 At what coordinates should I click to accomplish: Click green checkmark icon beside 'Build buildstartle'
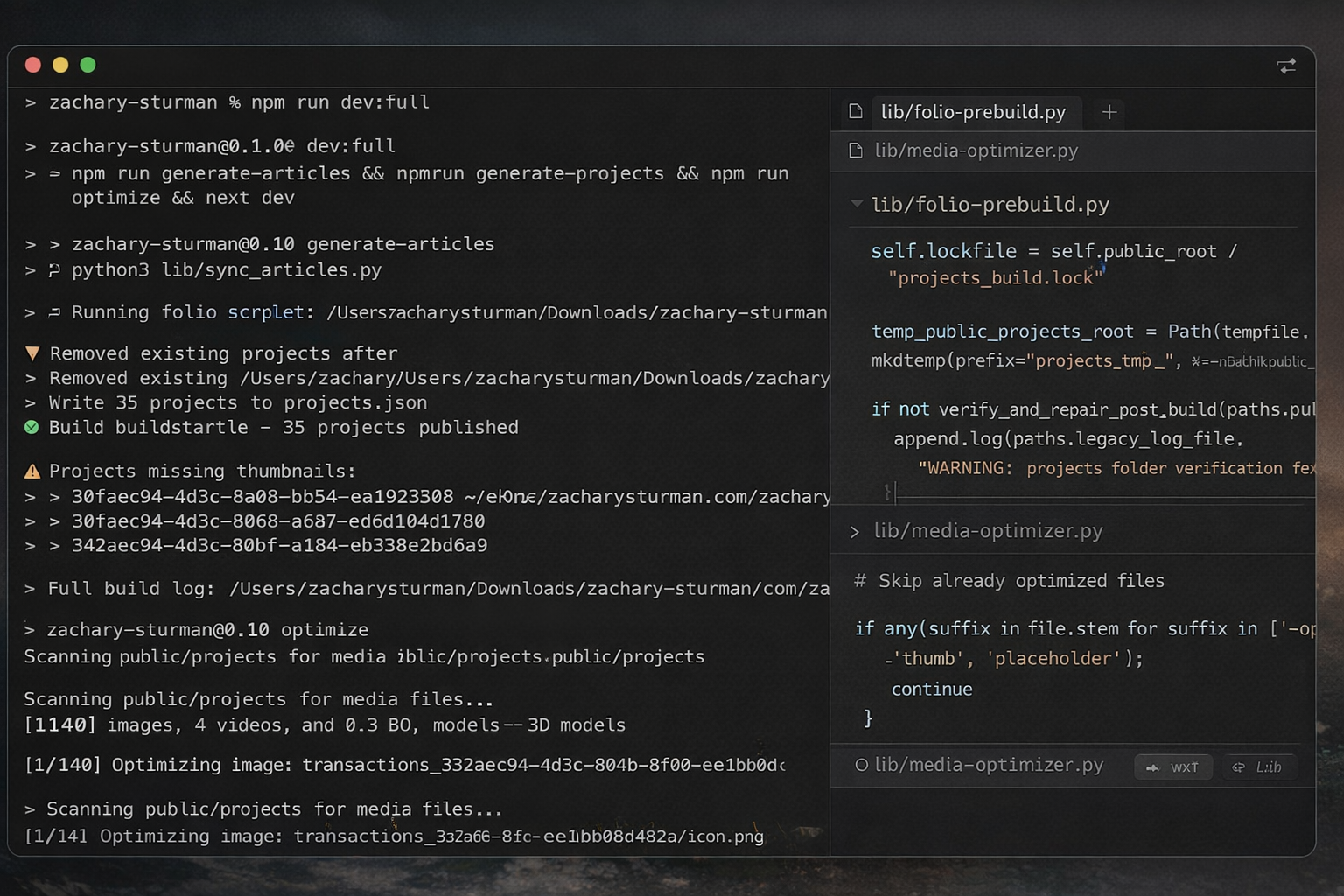pos(31,428)
